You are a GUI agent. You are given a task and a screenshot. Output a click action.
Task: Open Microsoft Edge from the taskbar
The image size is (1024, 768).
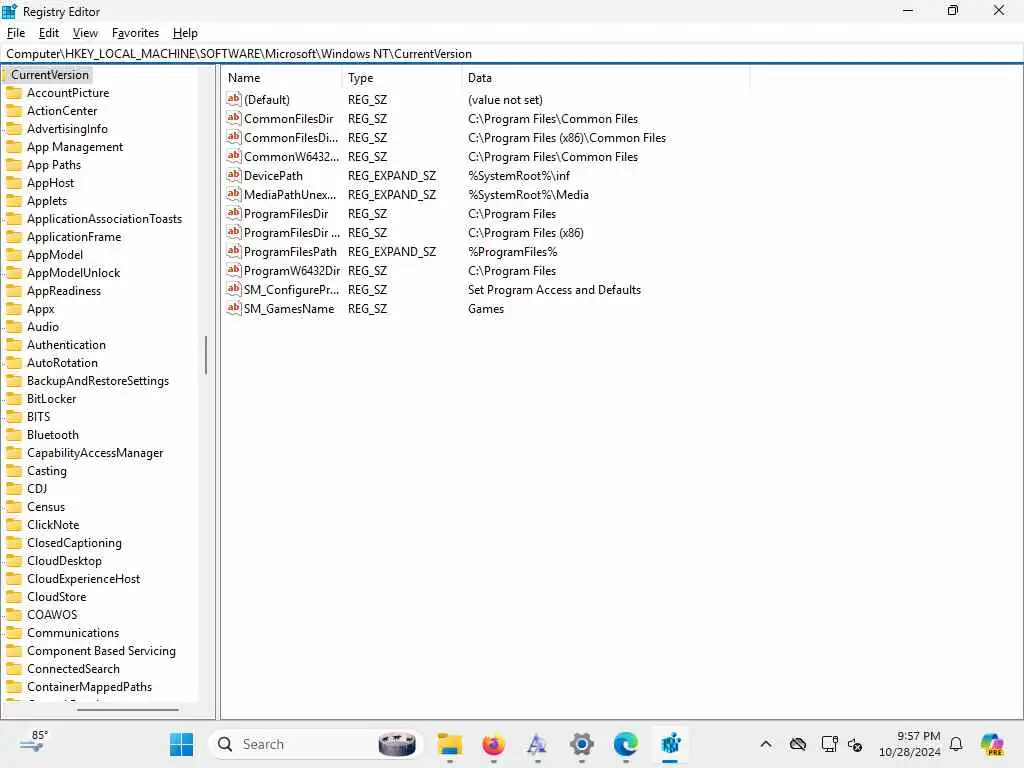point(625,744)
